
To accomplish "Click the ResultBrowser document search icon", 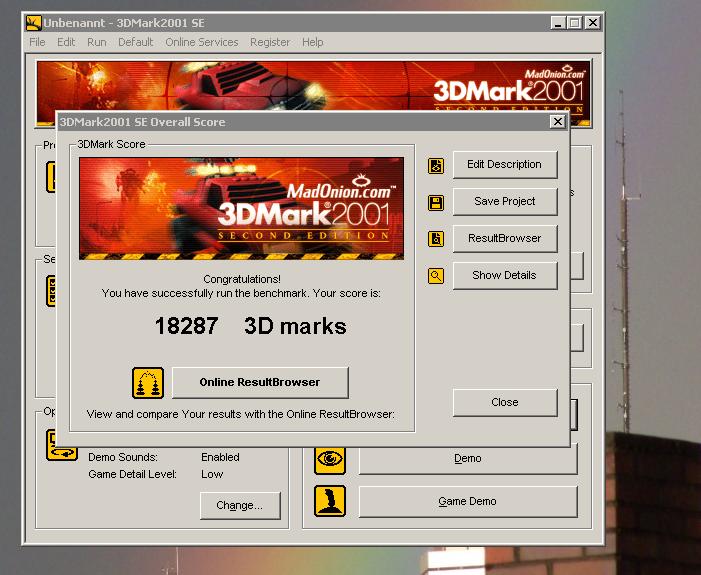I will point(436,239).
